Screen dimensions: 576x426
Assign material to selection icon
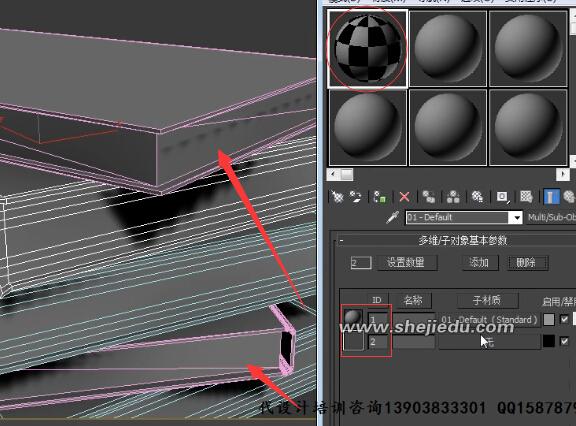click(x=379, y=197)
